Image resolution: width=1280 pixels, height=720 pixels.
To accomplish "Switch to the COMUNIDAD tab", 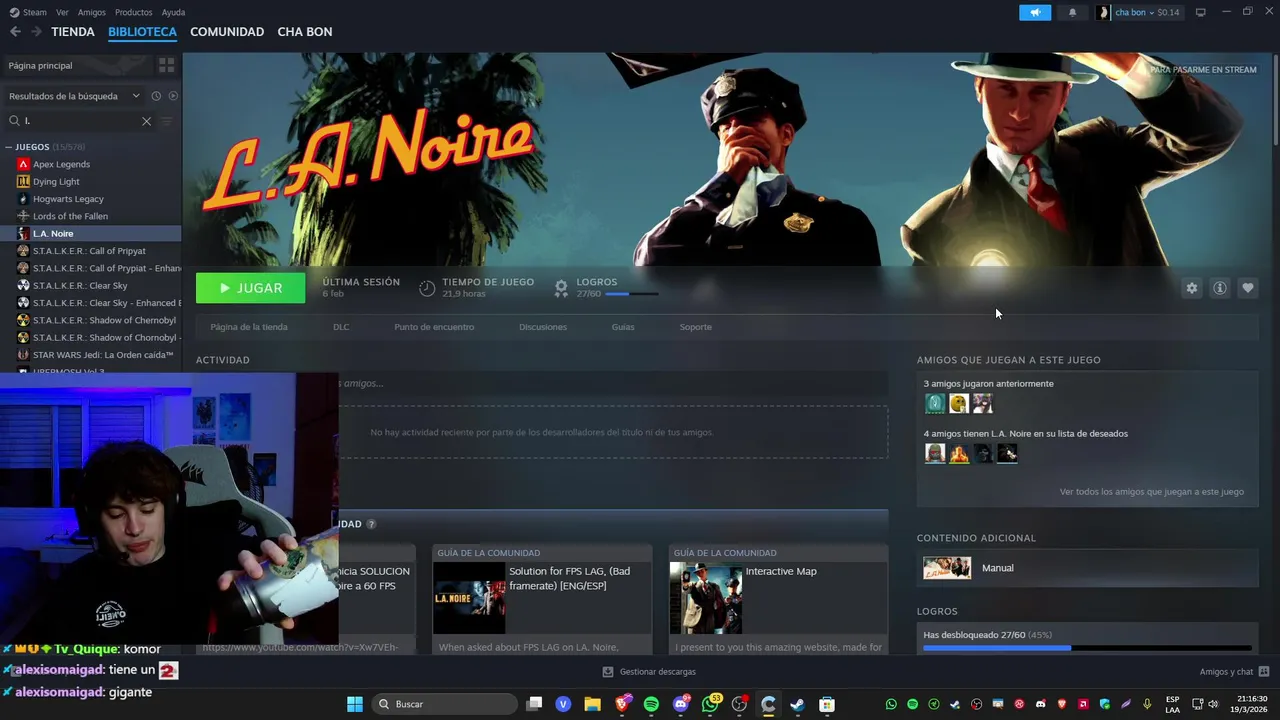I will (x=227, y=32).
